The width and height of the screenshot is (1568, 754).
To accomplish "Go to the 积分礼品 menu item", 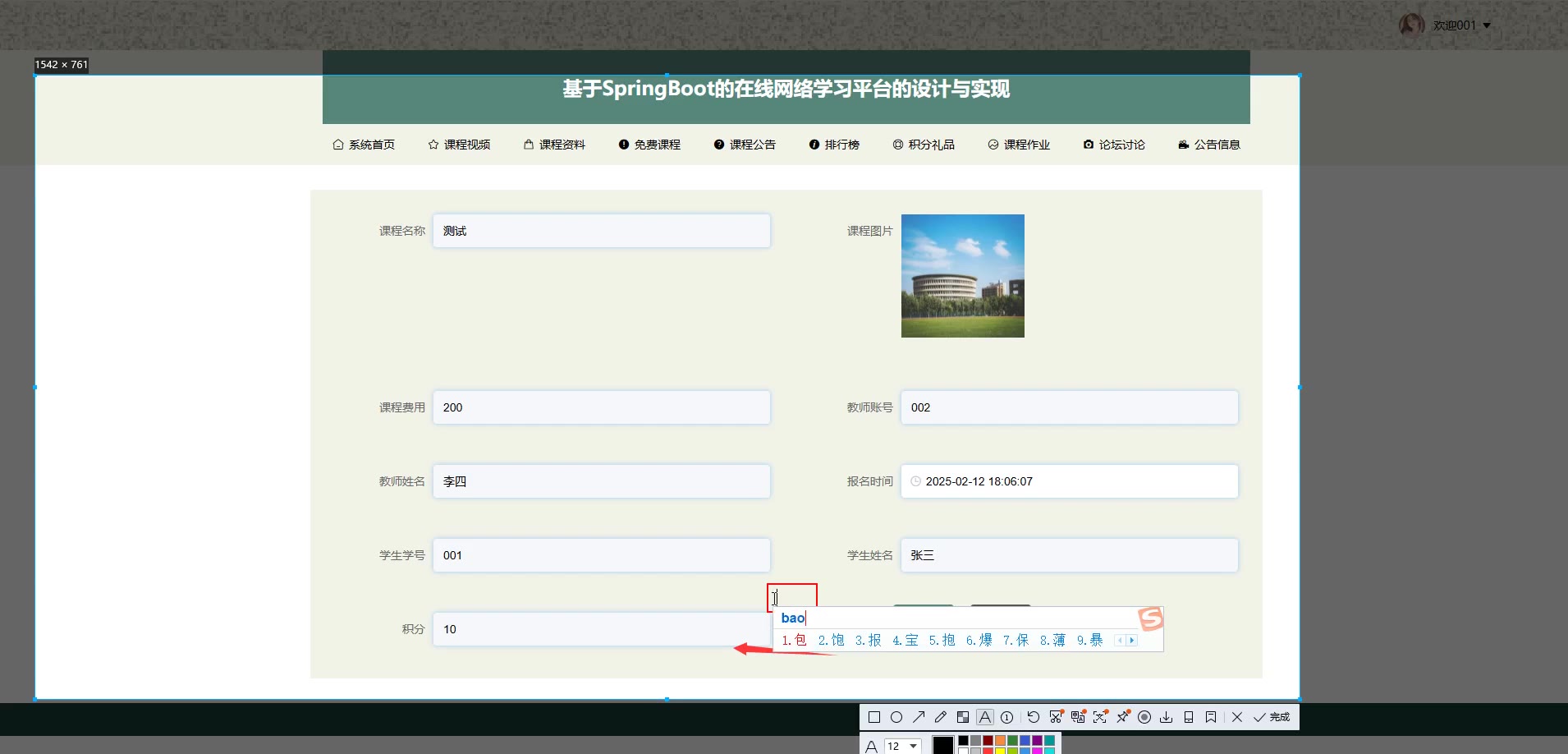I will (x=924, y=145).
